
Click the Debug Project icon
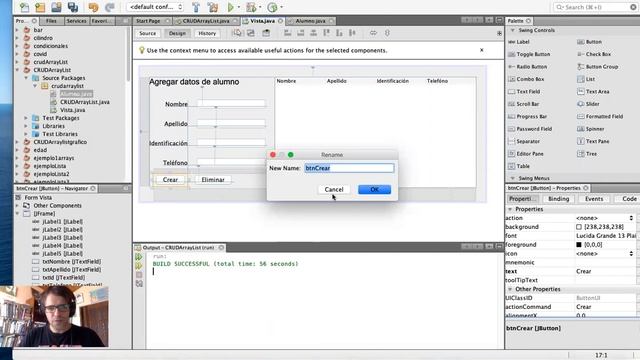coord(251,7)
